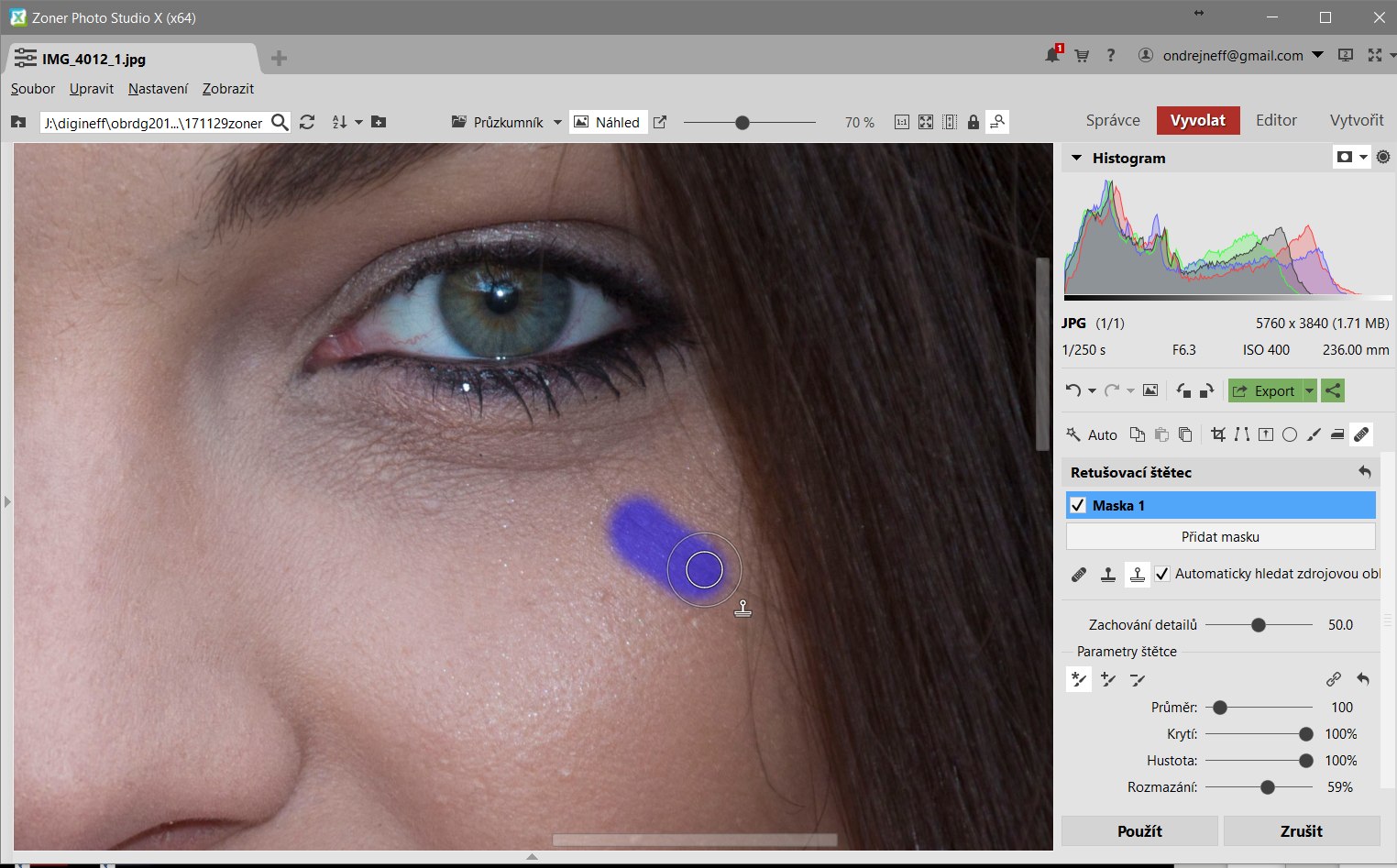The height and width of the screenshot is (868, 1397).
Task: Select the add-to-mask brush mode
Action: point(1108,679)
